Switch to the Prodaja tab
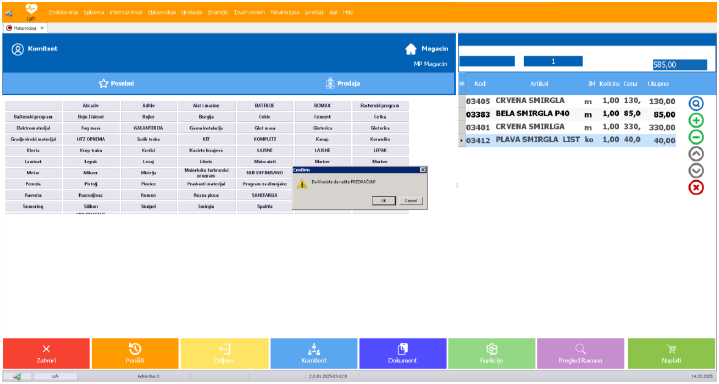The width and height of the screenshot is (719, 384). tap(343, 83)
